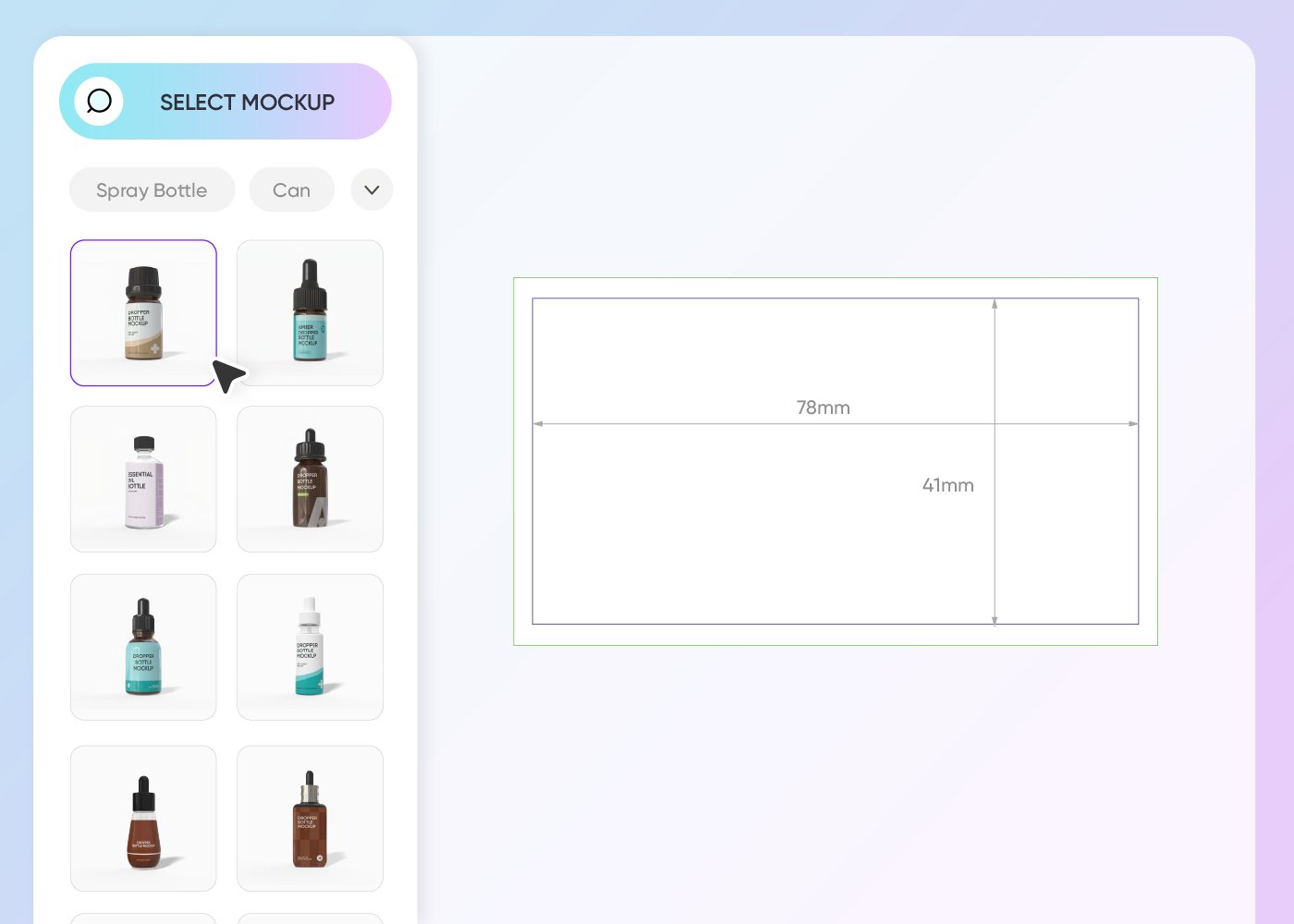Select teal-labeled bottle with black dropper cap

click(143, 648)
